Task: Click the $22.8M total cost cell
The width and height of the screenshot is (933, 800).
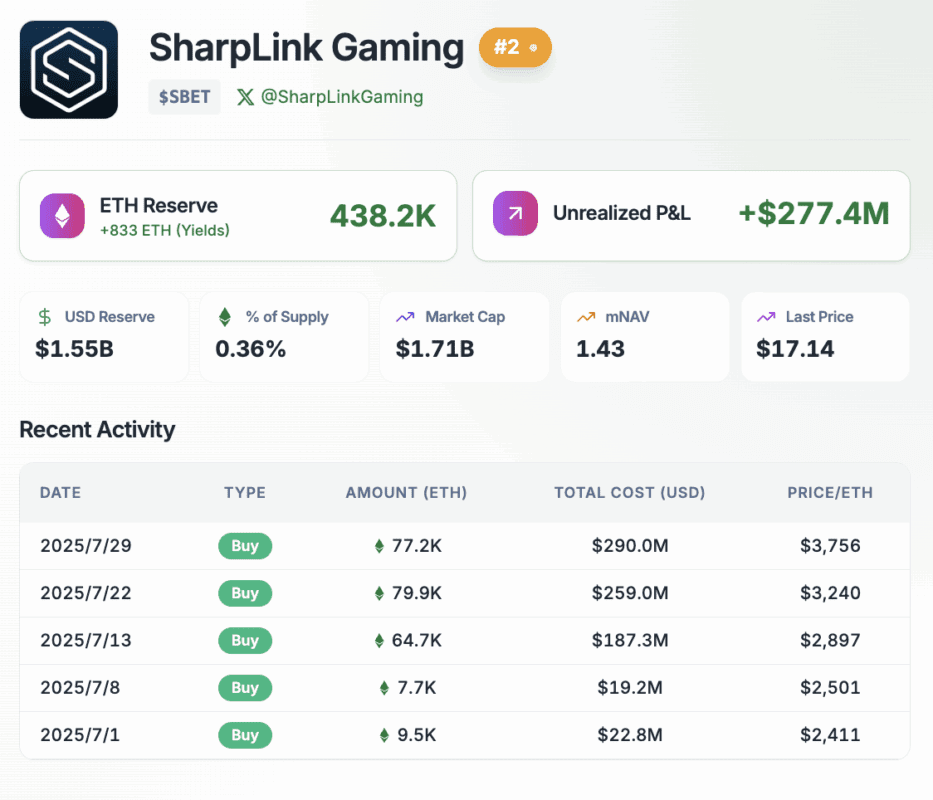Action: tap(630, 735)
